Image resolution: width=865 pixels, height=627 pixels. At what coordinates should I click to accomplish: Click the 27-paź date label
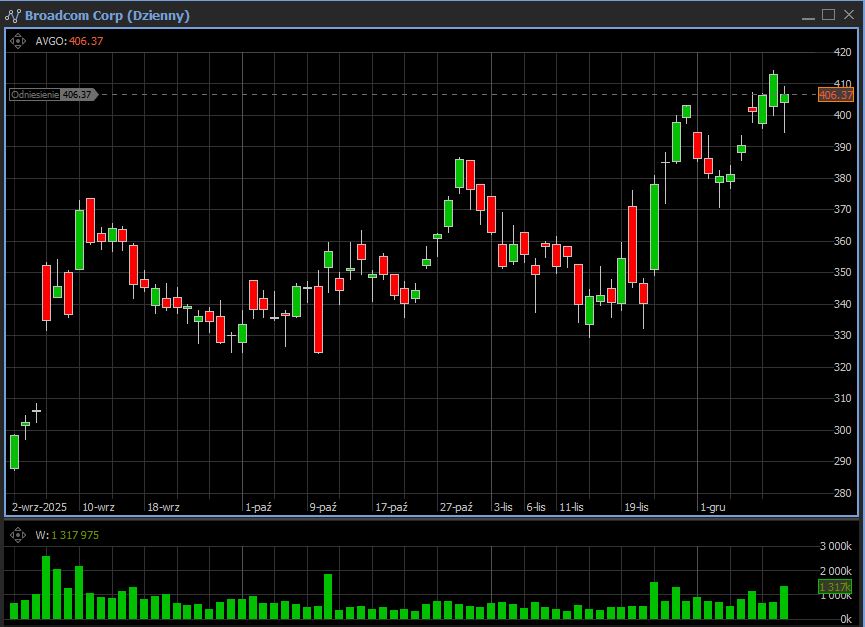456,507
